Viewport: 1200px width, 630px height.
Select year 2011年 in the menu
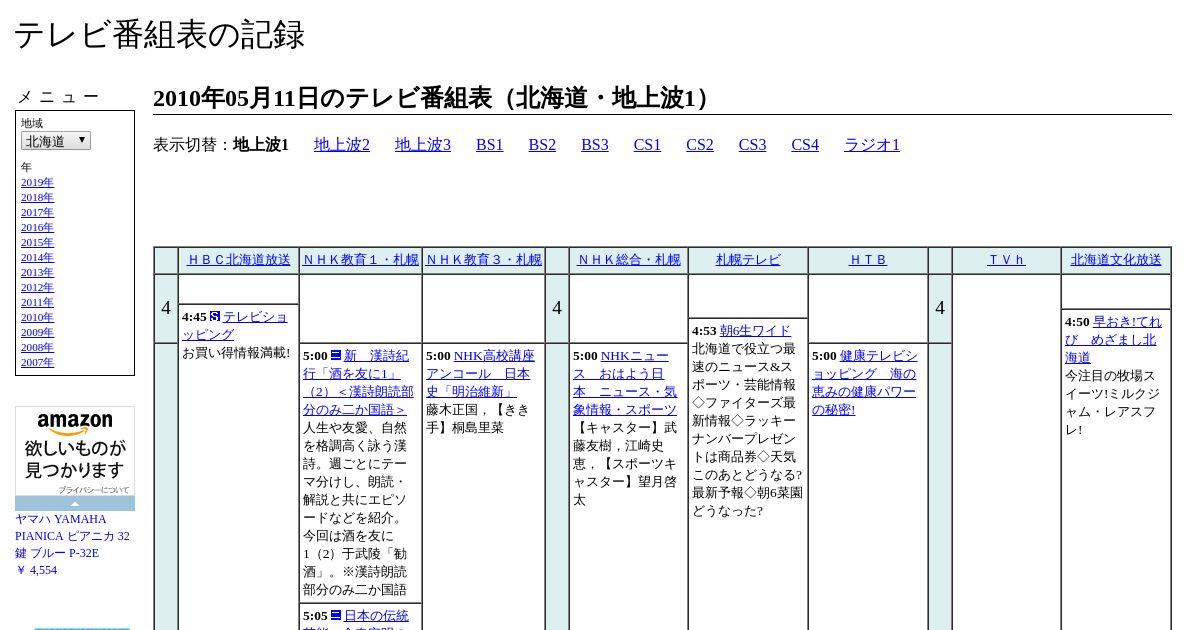pos(37,302)
